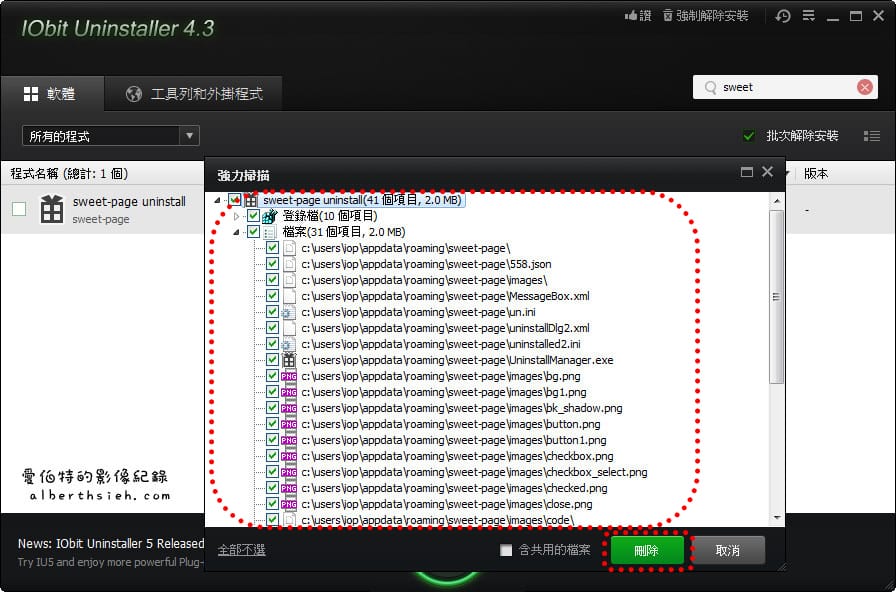Uncheck the 登錄檔 checkbox
The width and height of the screenshot is (896, 592).
pos(253,216)
